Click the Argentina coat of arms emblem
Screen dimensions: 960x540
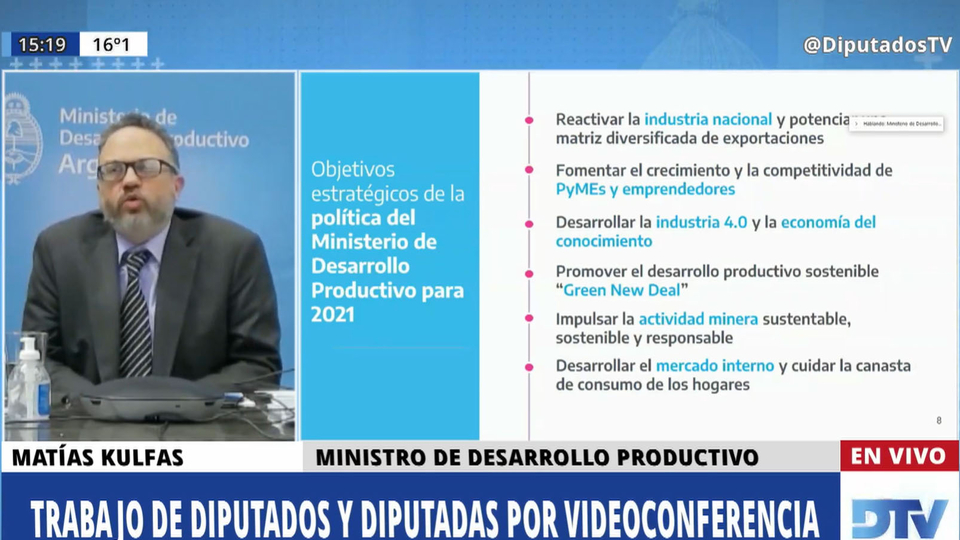(x=21, y=138)
